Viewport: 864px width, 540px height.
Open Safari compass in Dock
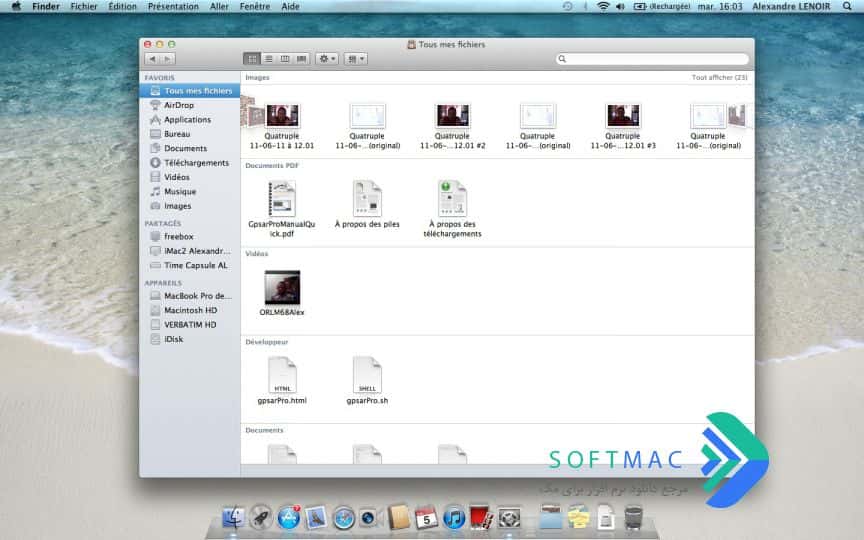343,518
